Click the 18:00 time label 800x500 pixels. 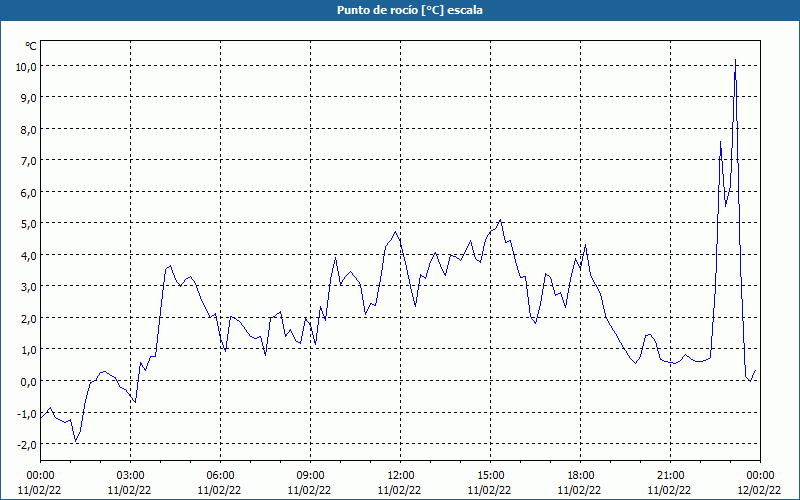click(581, 476)
